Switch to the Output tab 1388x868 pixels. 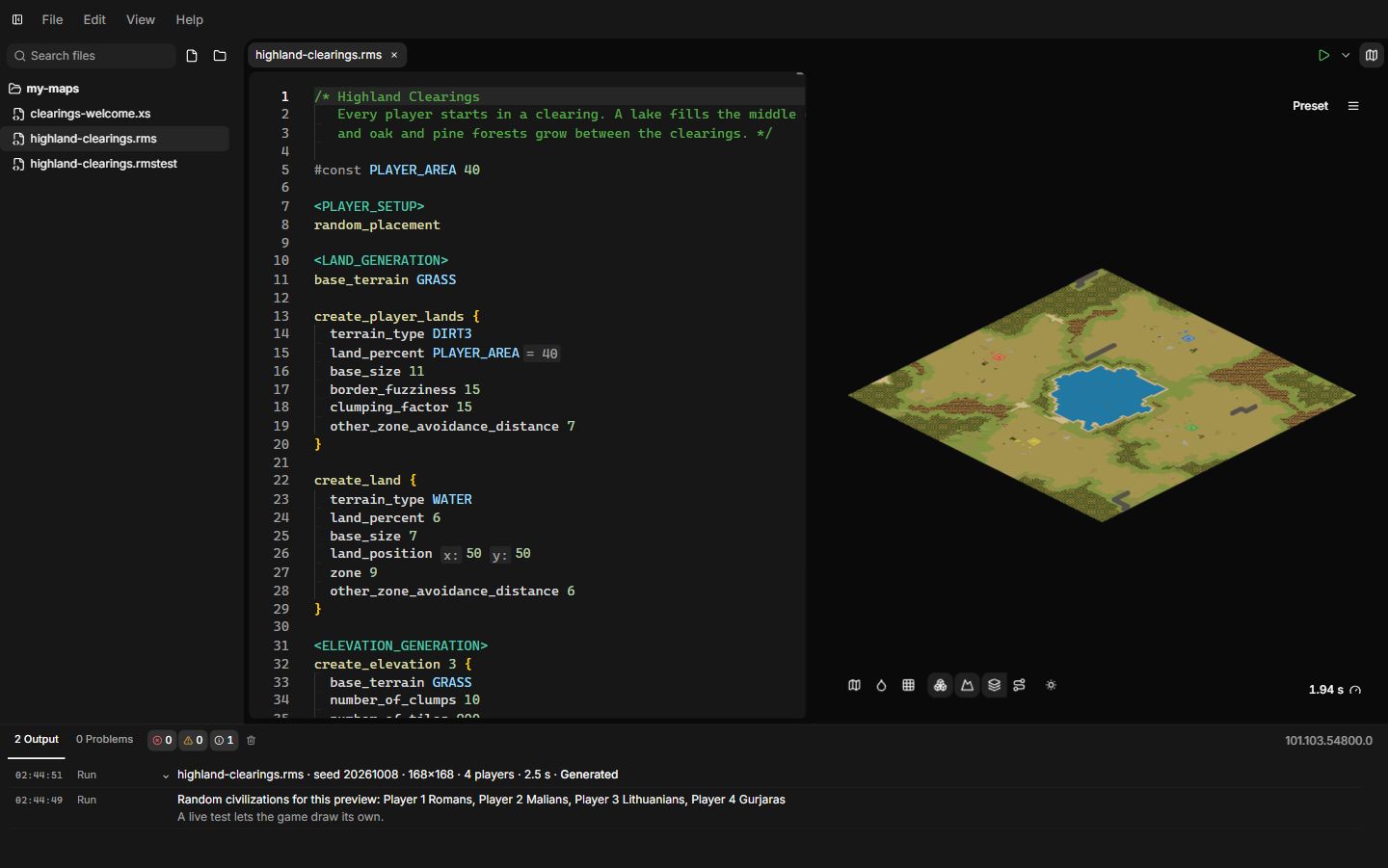[x=37, y=740]
